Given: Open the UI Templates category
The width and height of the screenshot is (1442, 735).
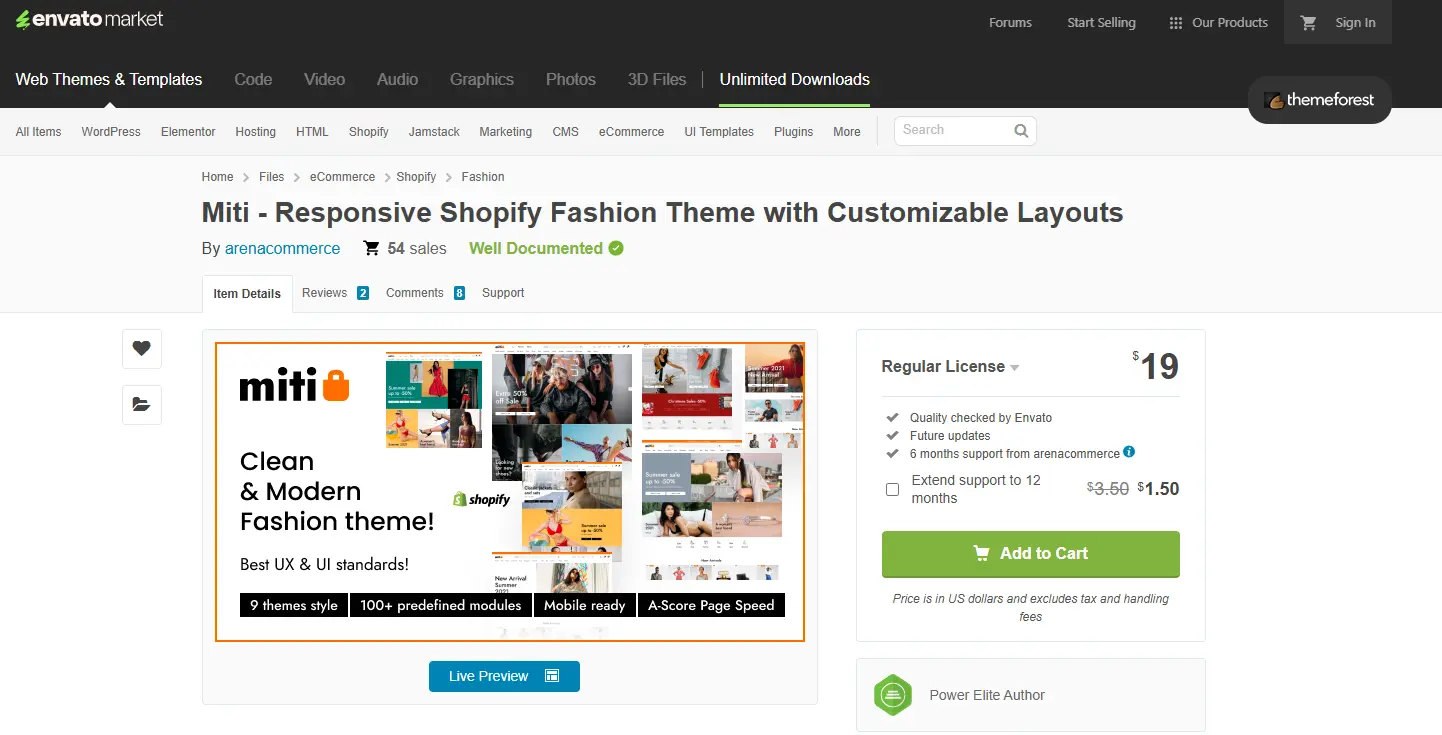Looking at the screenshot, I should (719, 132).
